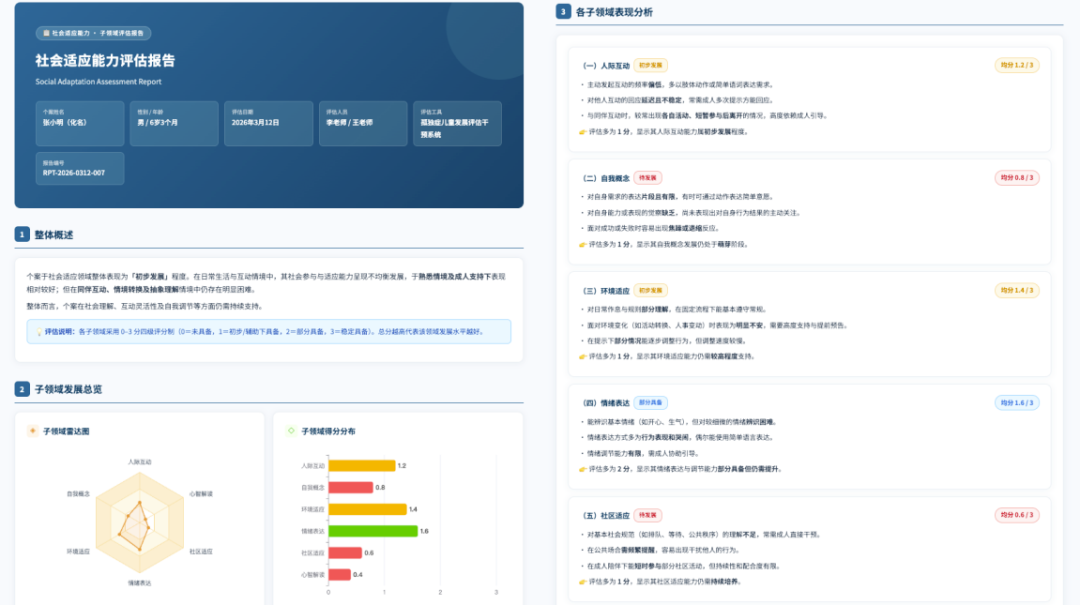Screen dimensions: 1080x605
Task: Click the yellow 人际互动 bar in score chart
Action: pyautogui.click(x=362, y=466)
